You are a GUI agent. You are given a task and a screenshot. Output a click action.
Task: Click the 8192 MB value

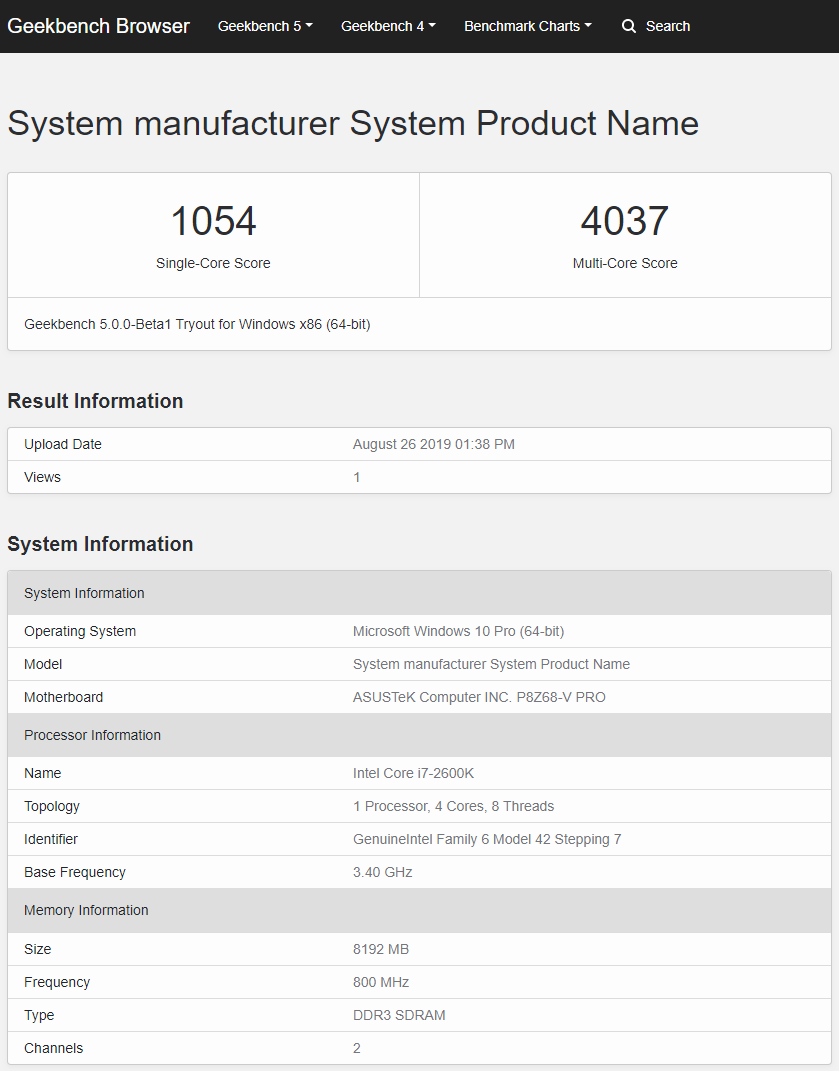tap(381, 949)
